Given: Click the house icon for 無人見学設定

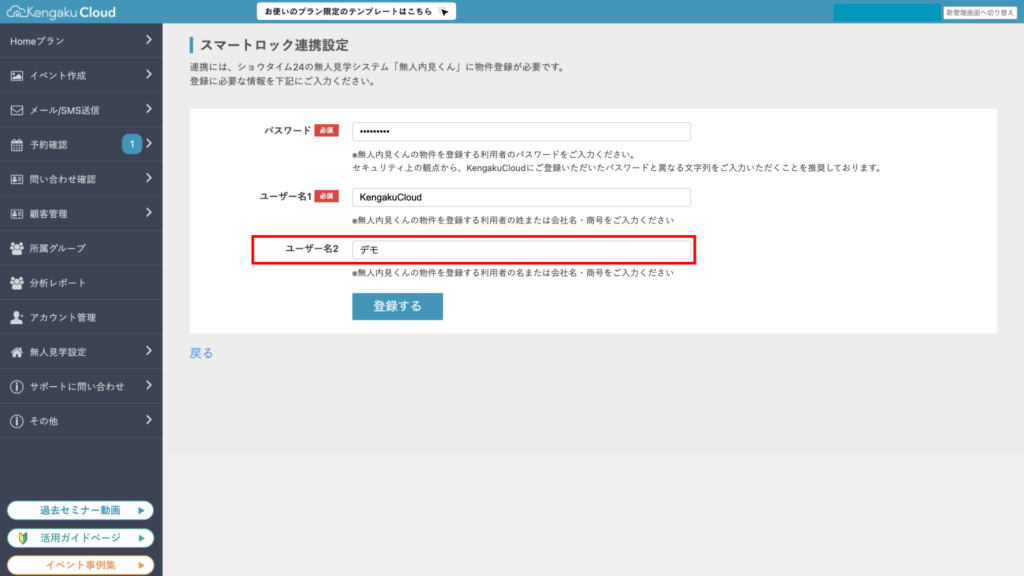Looking at the screenshot, I should pyautogui.click(x=17, y=352).
